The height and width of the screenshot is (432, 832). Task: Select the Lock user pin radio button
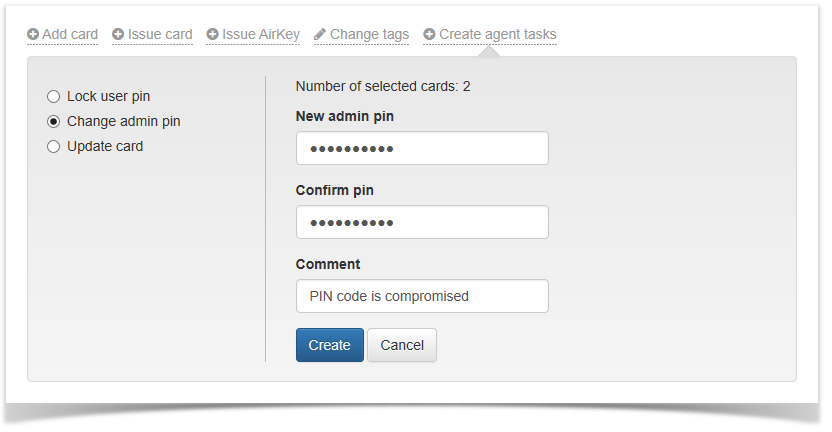[x=54, y=97]
